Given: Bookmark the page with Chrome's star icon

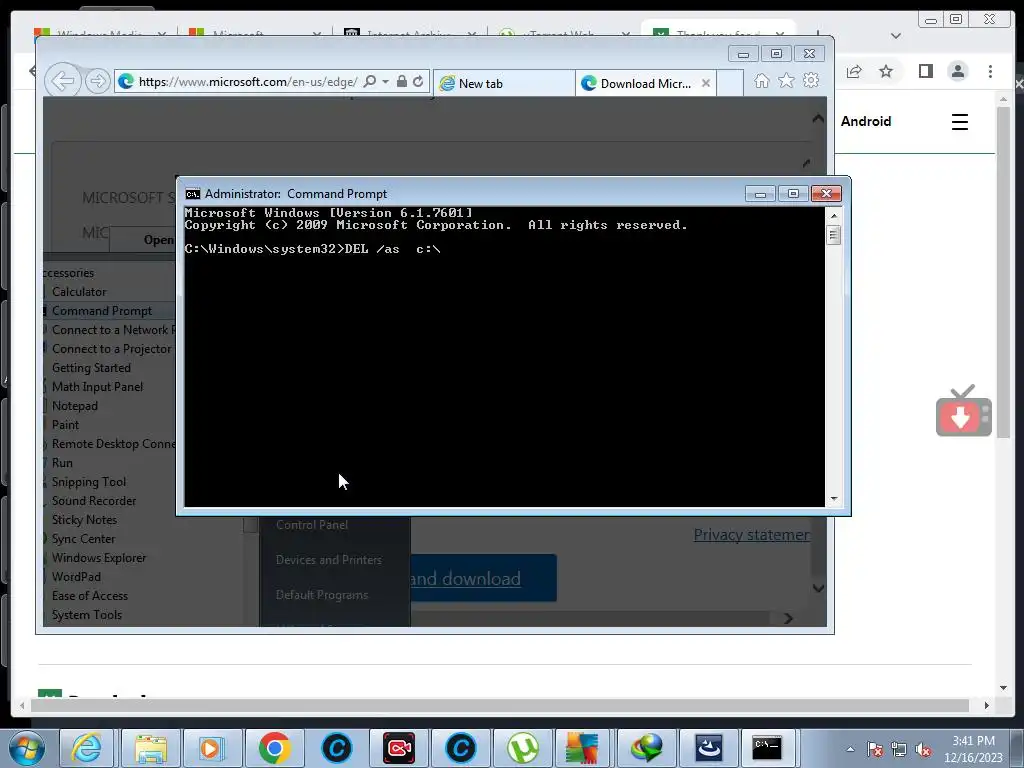Looking at the screenshot, I should (x=886, y=71).
